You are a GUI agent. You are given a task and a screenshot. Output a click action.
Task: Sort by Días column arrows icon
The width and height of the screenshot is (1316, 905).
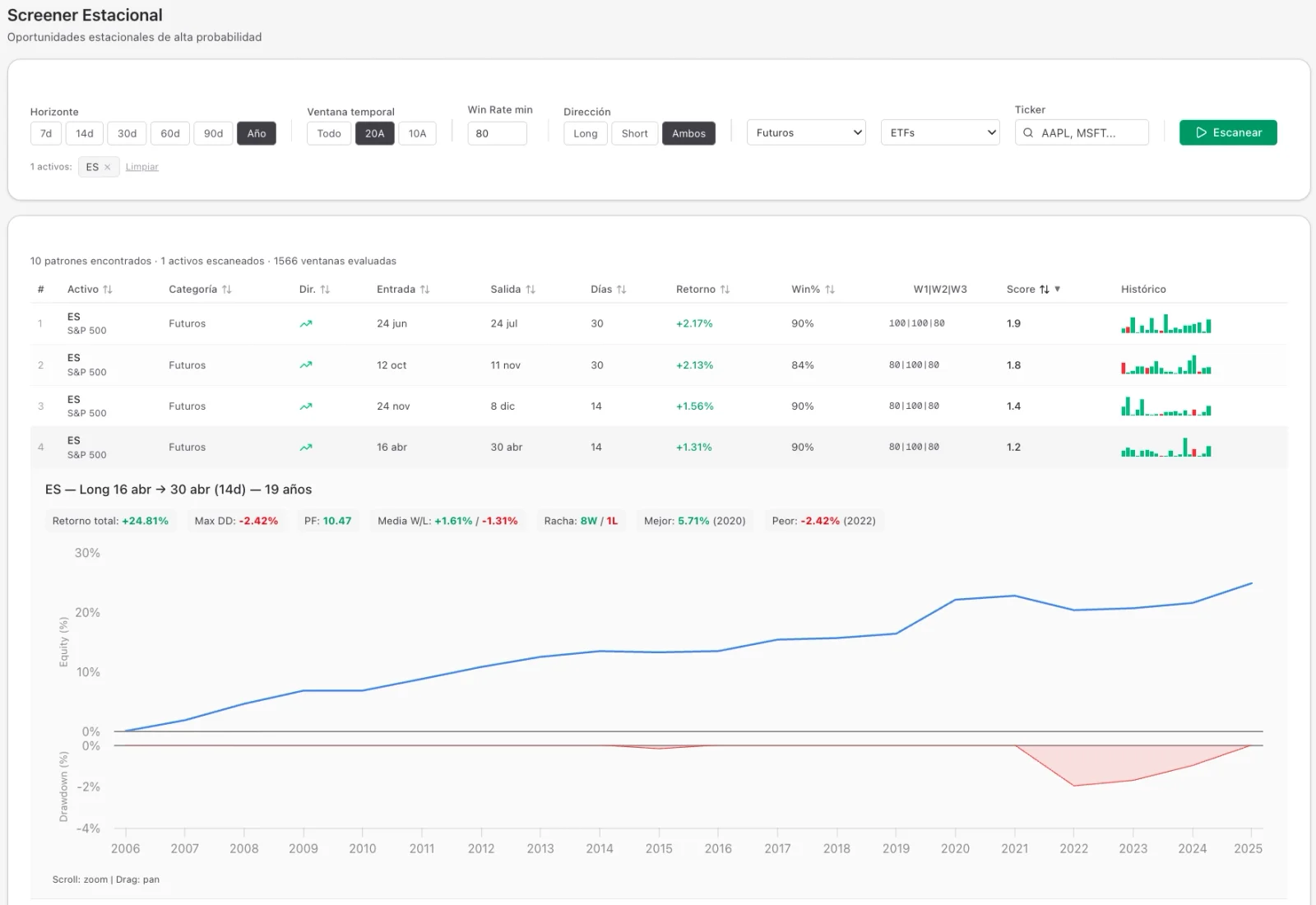pos(621,290)
